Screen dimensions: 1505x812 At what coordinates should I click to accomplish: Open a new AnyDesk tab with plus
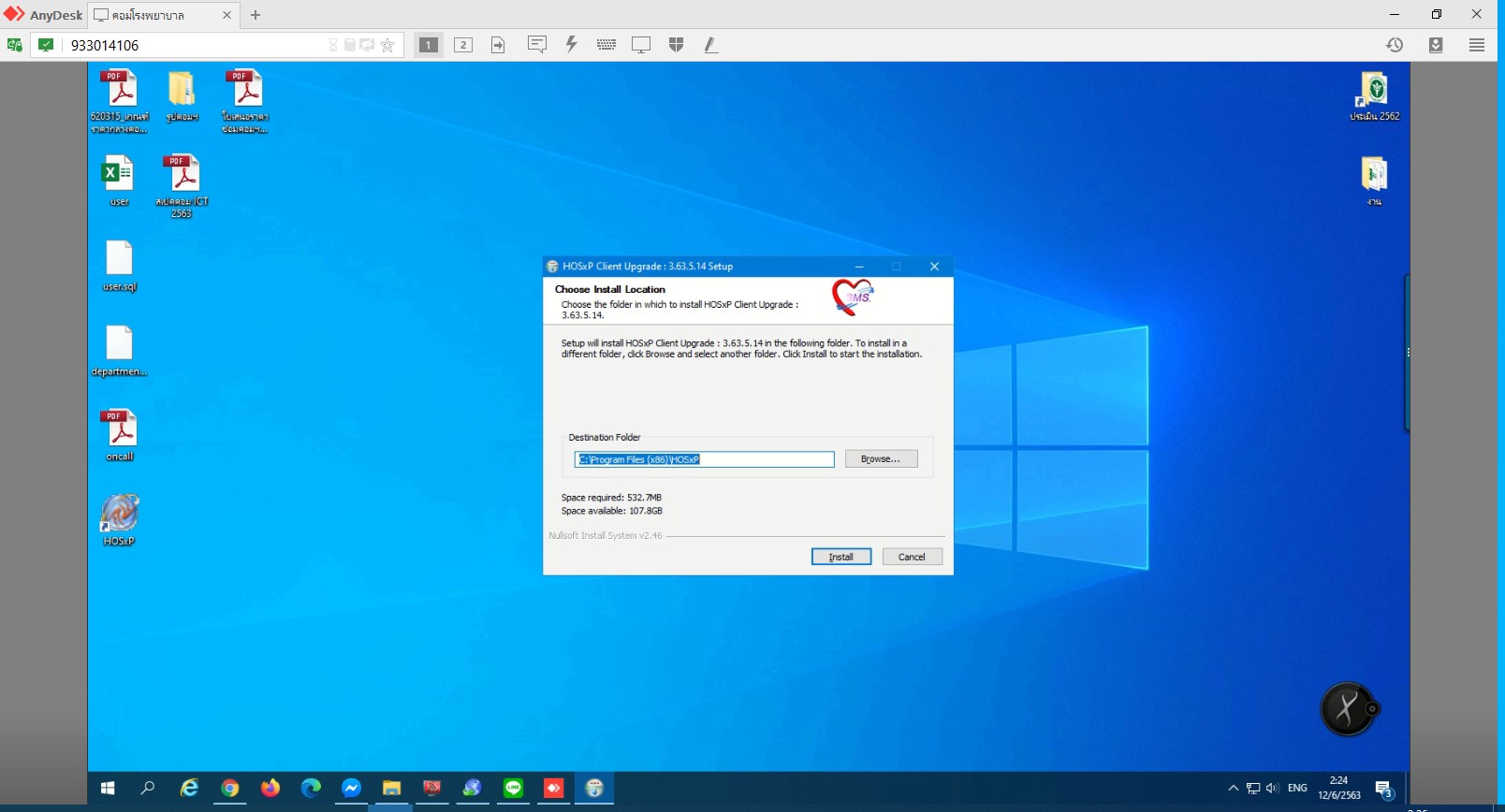(256, 15)
